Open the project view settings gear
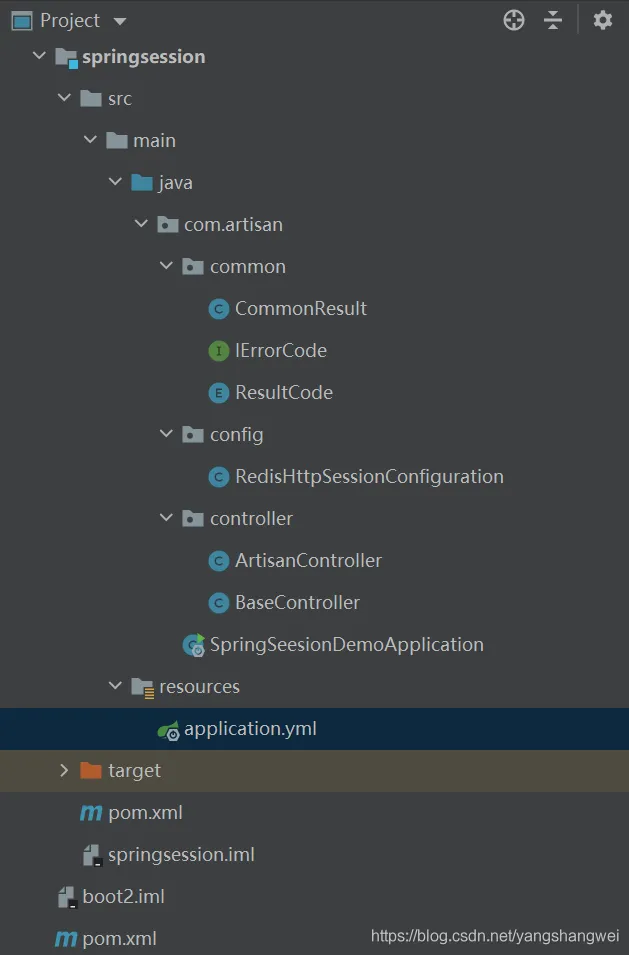 tap(602, 20)
